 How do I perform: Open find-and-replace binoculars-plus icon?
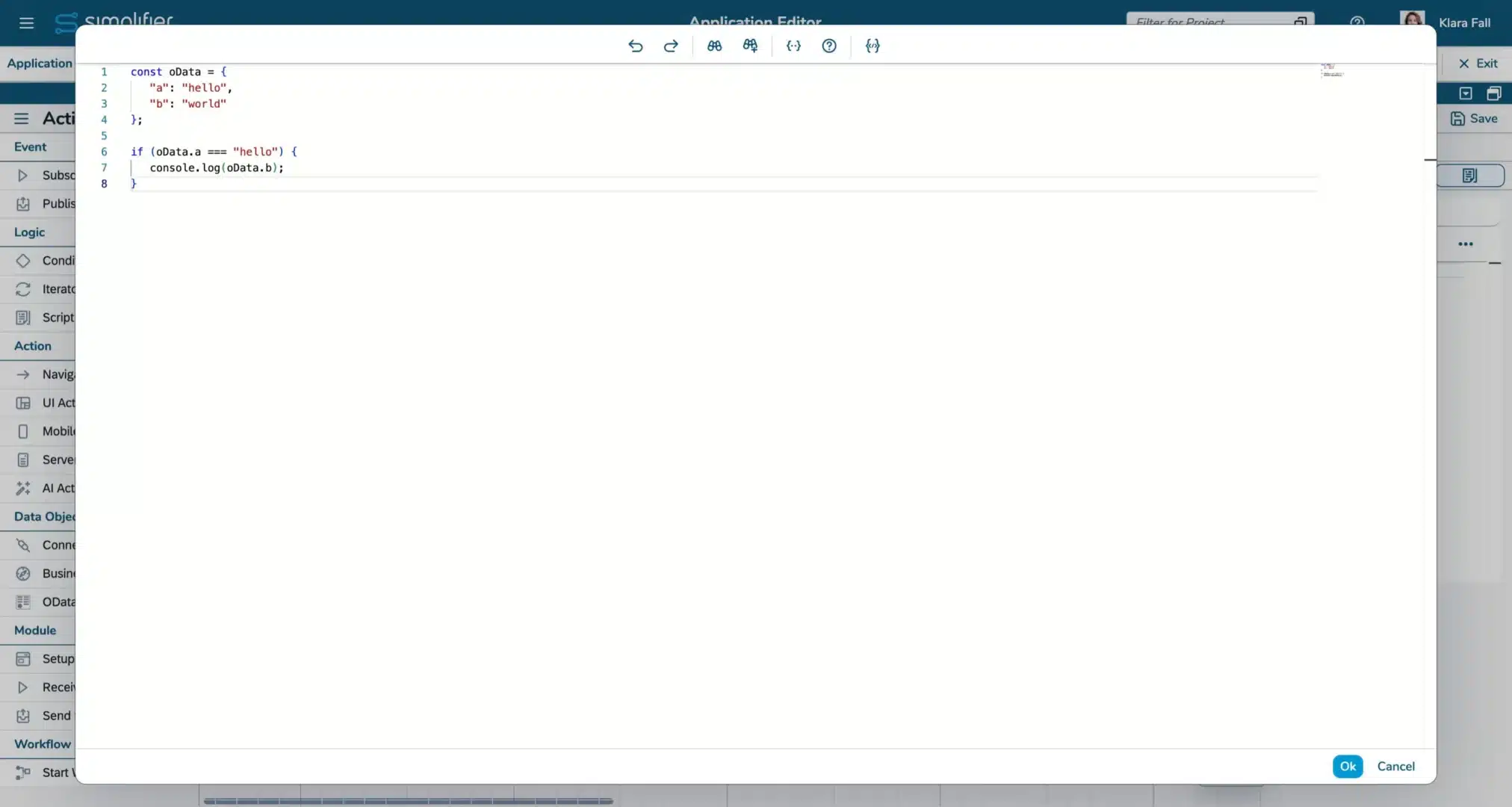(x=750, y=46)
